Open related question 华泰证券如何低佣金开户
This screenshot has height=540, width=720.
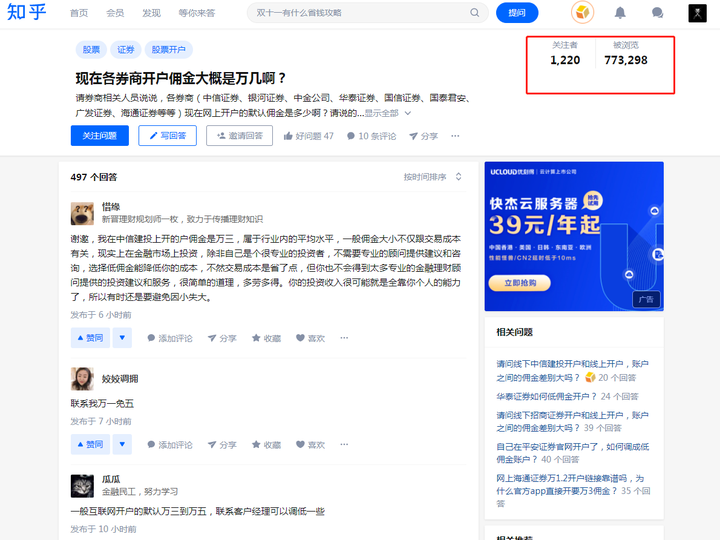pos(546,396)
